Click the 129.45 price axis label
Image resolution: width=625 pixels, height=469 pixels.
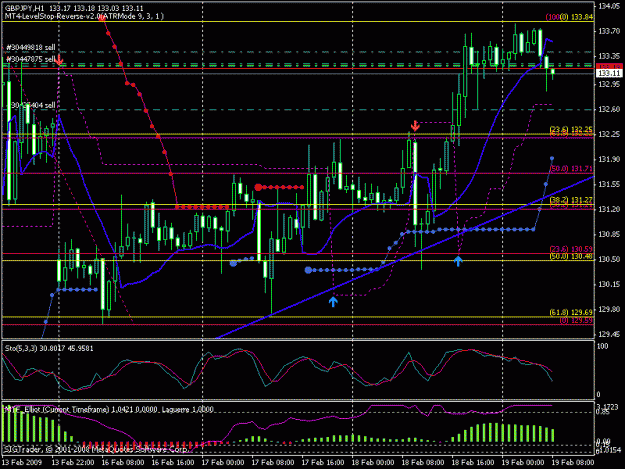[609, 334]
